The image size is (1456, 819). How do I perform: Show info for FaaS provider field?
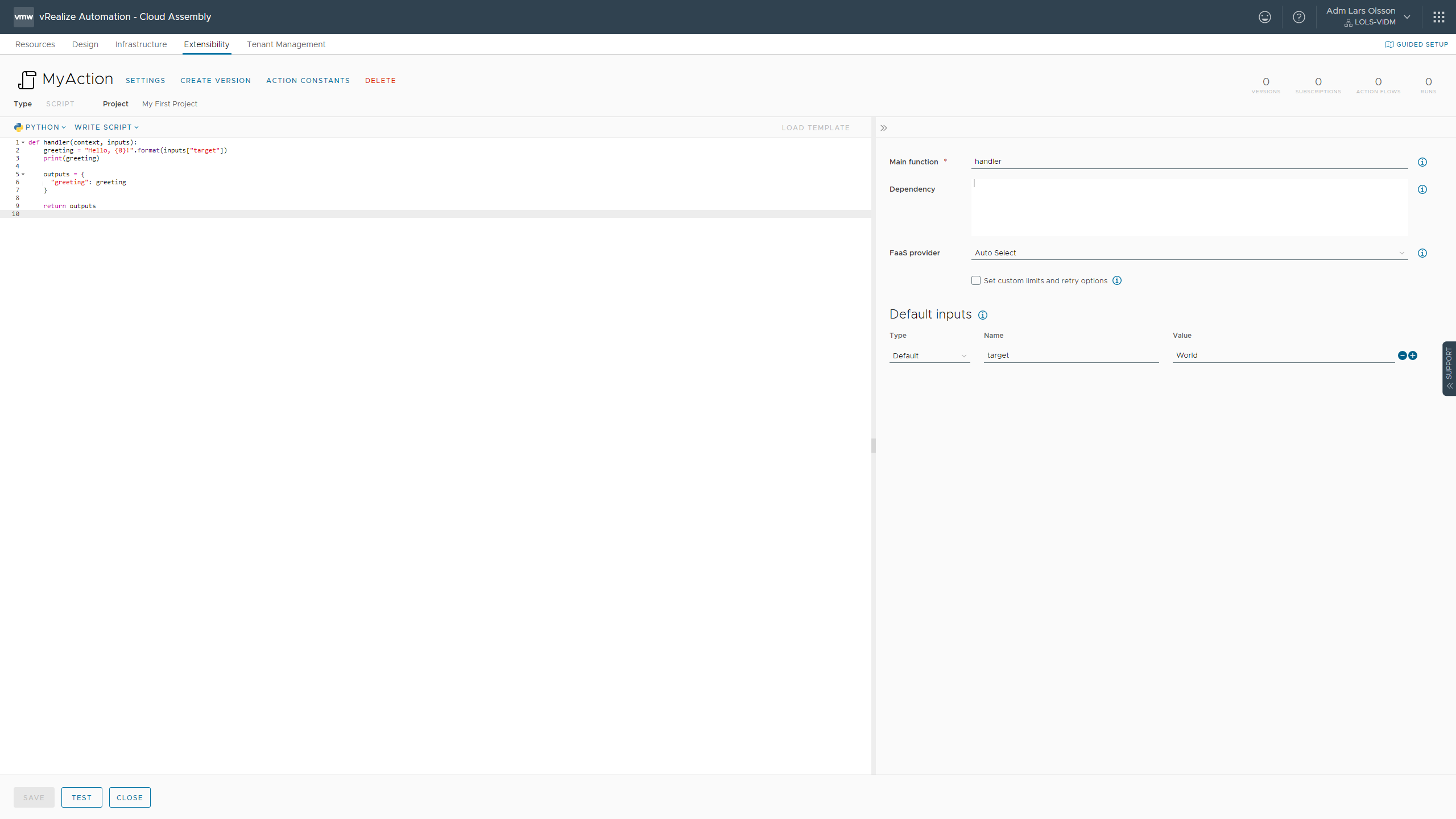(1422, 253)
